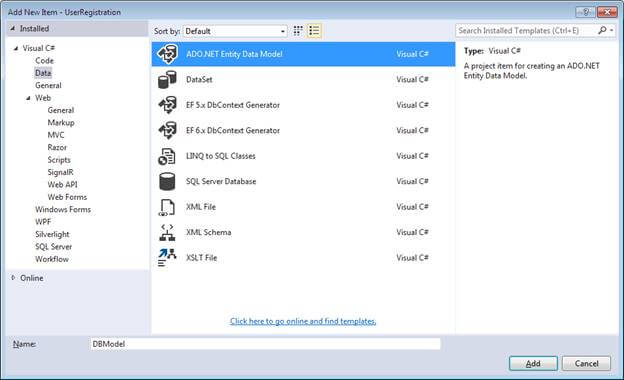Expand the Online section
Screen dimensions: 624x380
13,278
